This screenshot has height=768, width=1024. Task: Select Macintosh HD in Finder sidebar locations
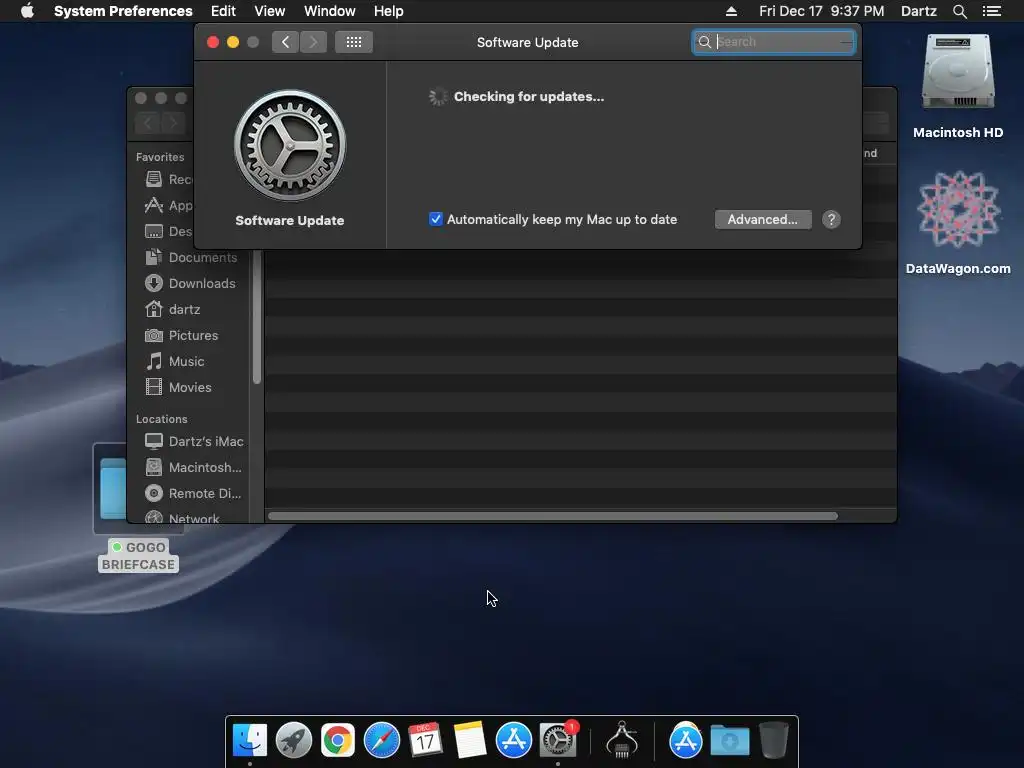click(191, 468)
